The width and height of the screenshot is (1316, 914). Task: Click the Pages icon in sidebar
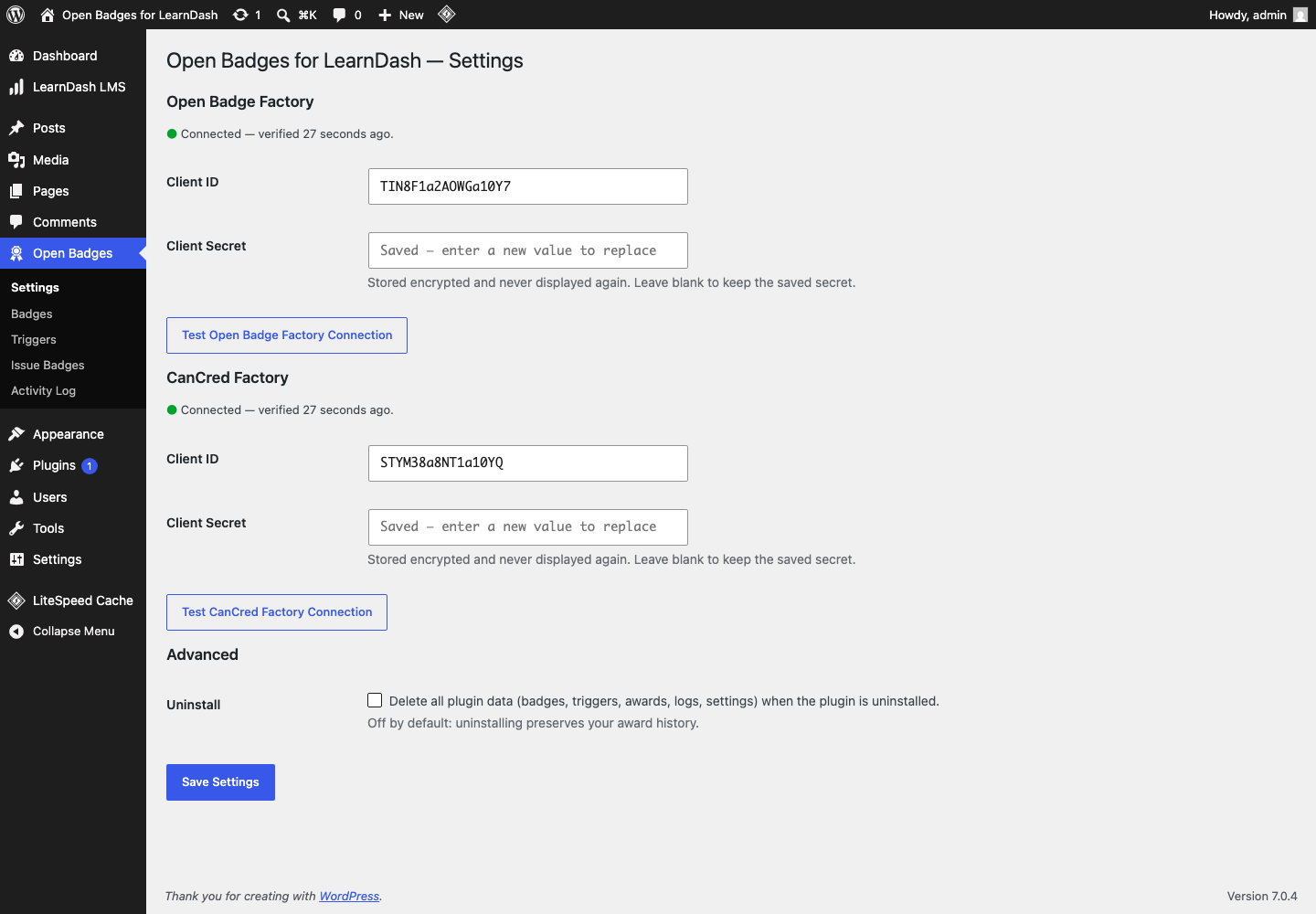(x=16, y=191)
